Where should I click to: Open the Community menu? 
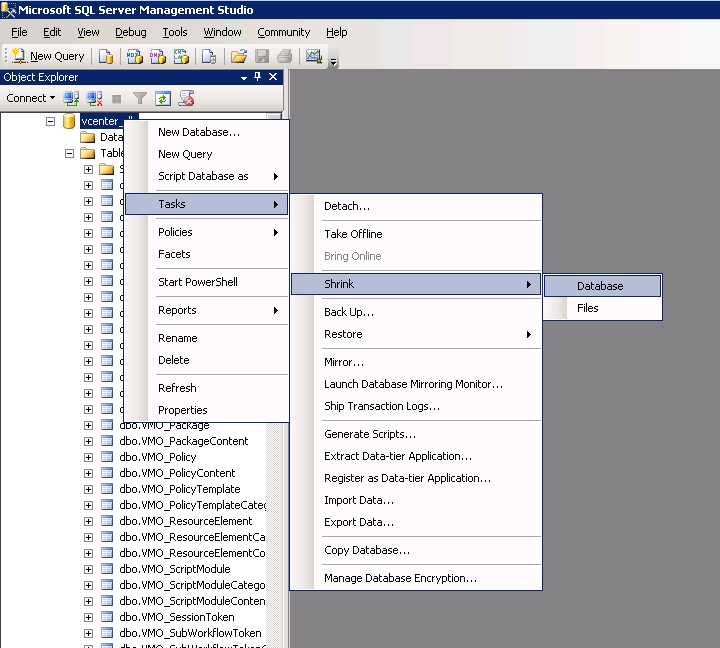284,32
